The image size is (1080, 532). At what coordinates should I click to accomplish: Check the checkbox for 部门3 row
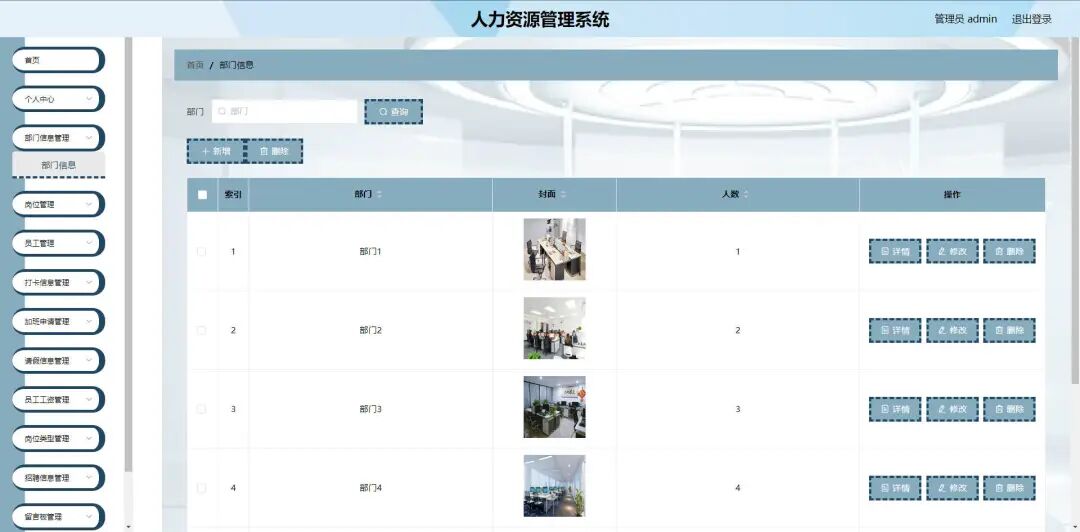(x=202, y=409)
